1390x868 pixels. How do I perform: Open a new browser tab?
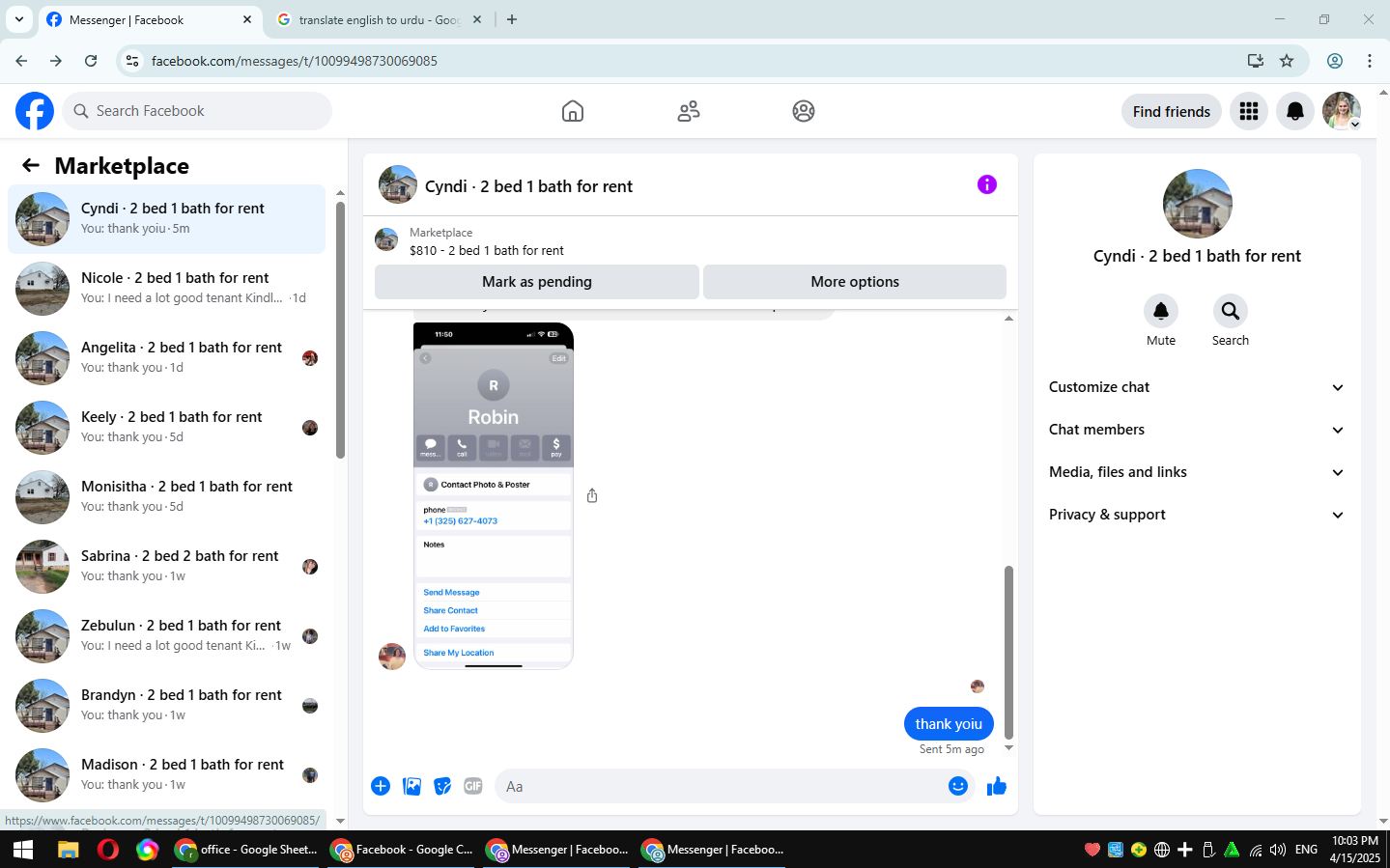[x=512, y=19]
